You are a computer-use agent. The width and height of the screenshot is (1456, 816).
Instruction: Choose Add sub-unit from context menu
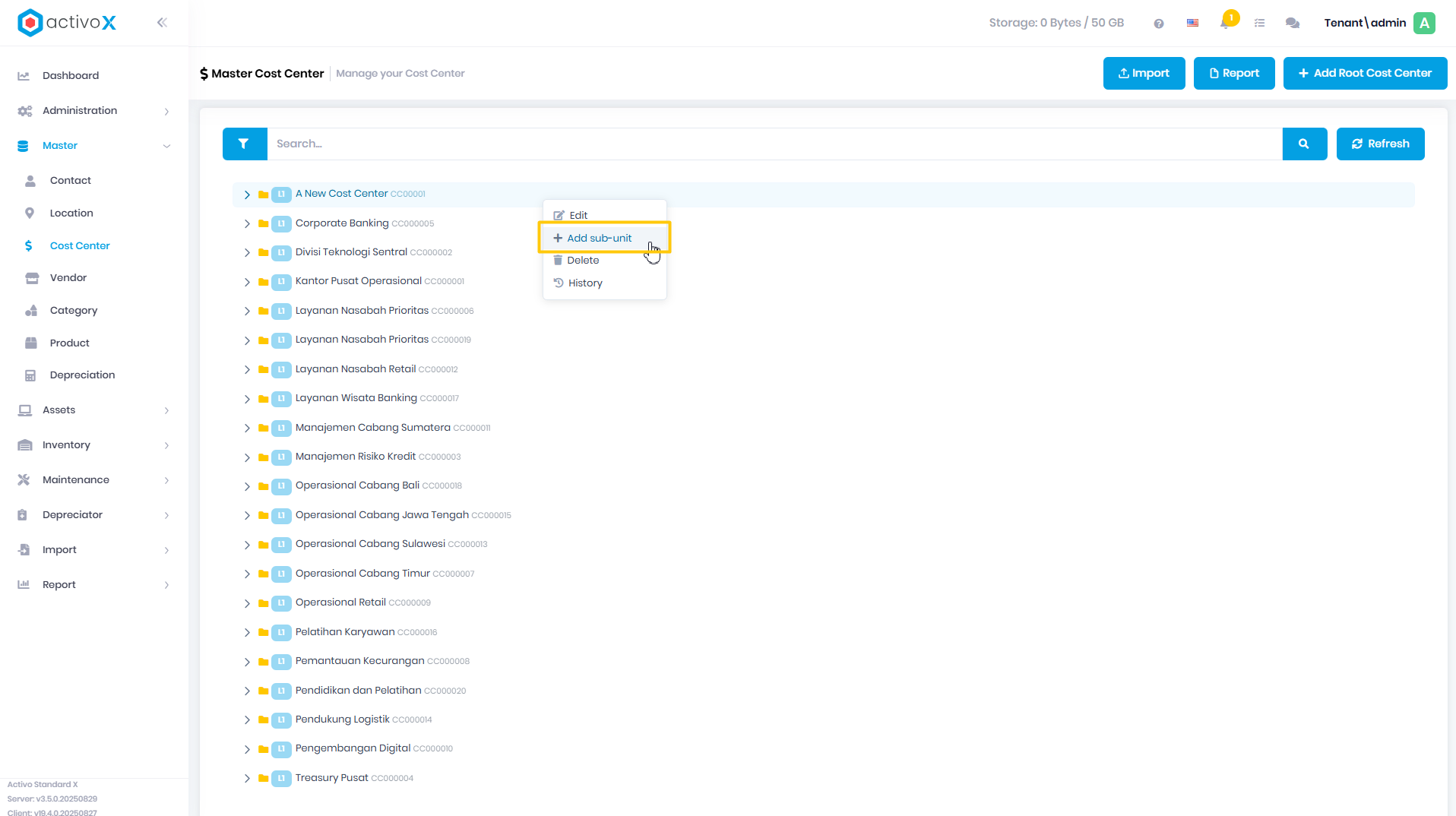tap(605, 239)
